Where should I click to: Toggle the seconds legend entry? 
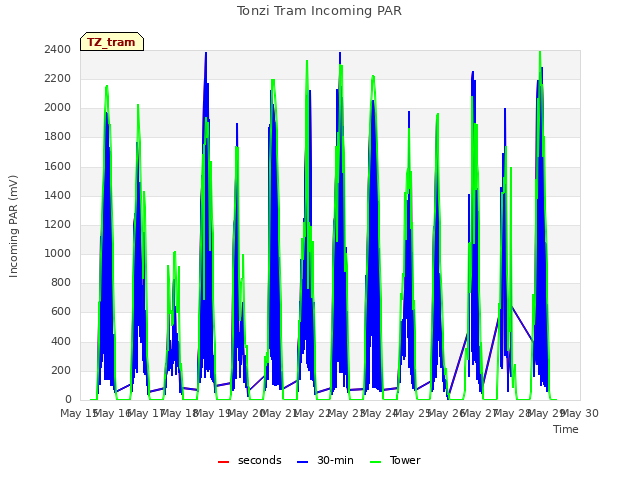pyautogui.click(x=250, y=461)
